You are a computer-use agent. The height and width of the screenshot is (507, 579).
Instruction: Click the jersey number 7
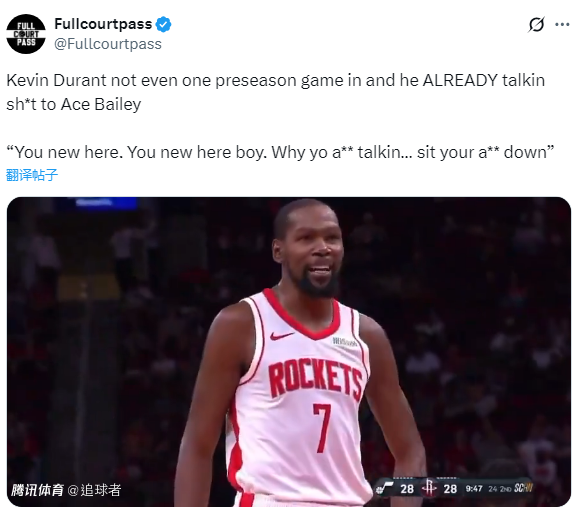tap(322, 428)
